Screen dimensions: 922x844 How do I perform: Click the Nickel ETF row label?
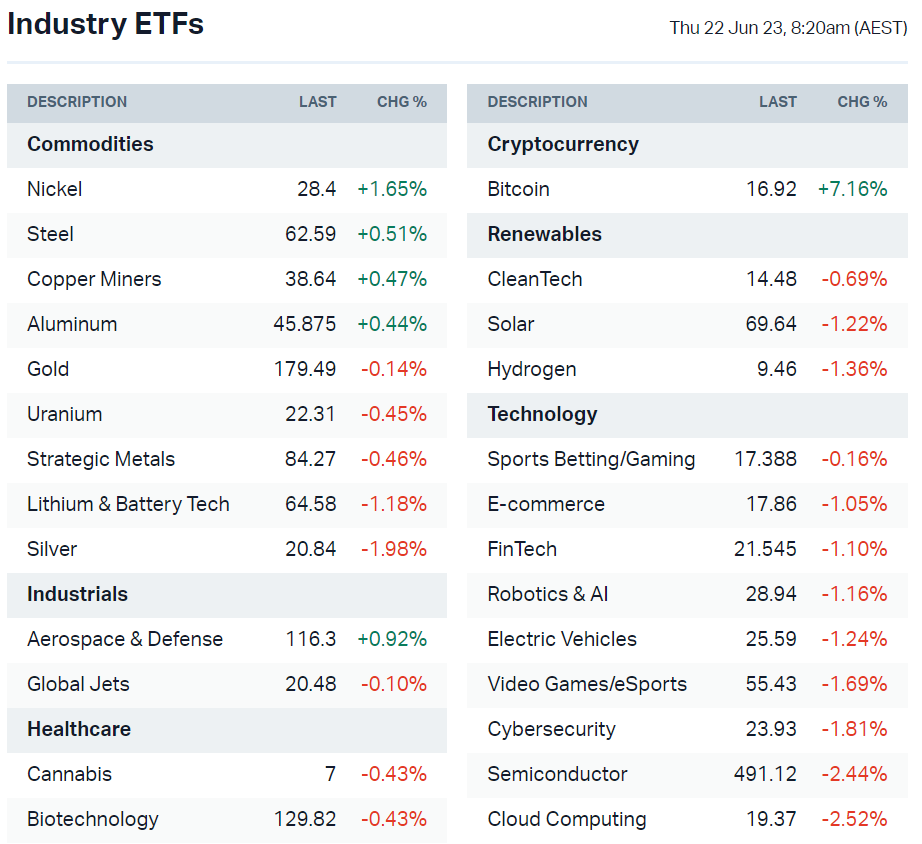point(55,189)
